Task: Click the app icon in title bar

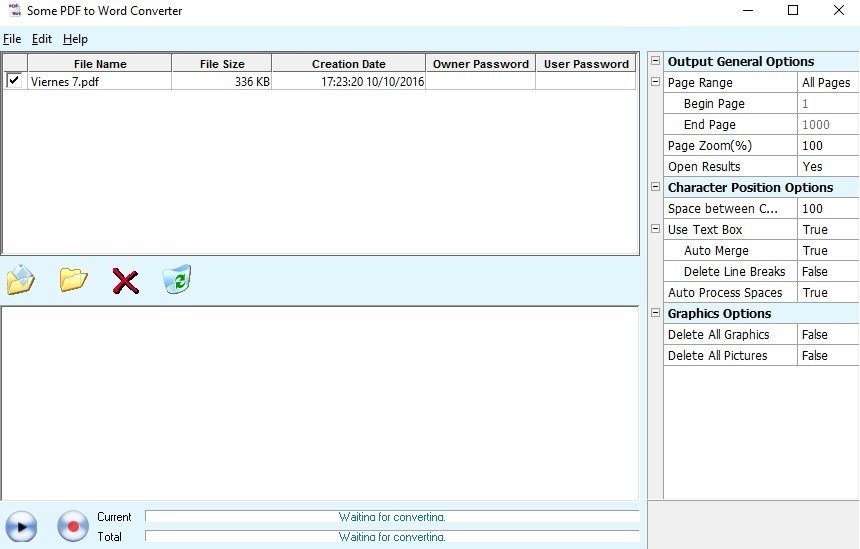Action: click(x=14, y=10)
